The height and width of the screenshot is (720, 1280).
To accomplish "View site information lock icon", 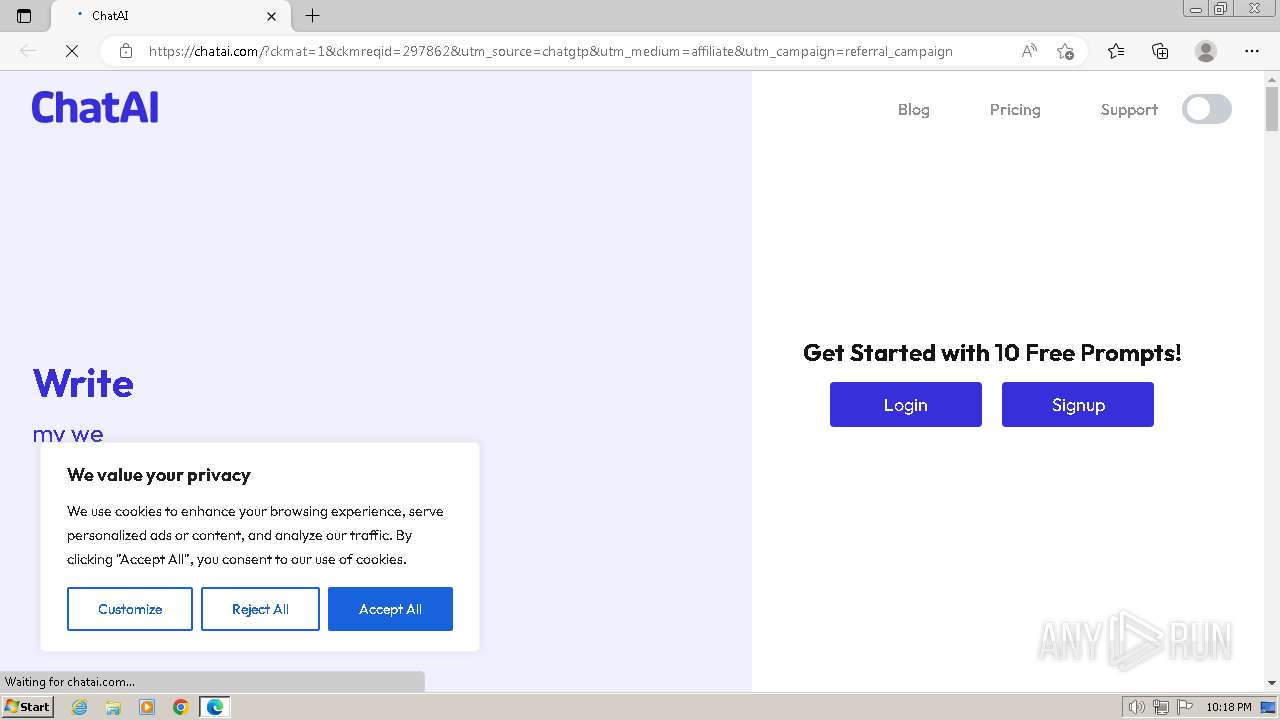I will pyautogui.click(x=125, y=51).
